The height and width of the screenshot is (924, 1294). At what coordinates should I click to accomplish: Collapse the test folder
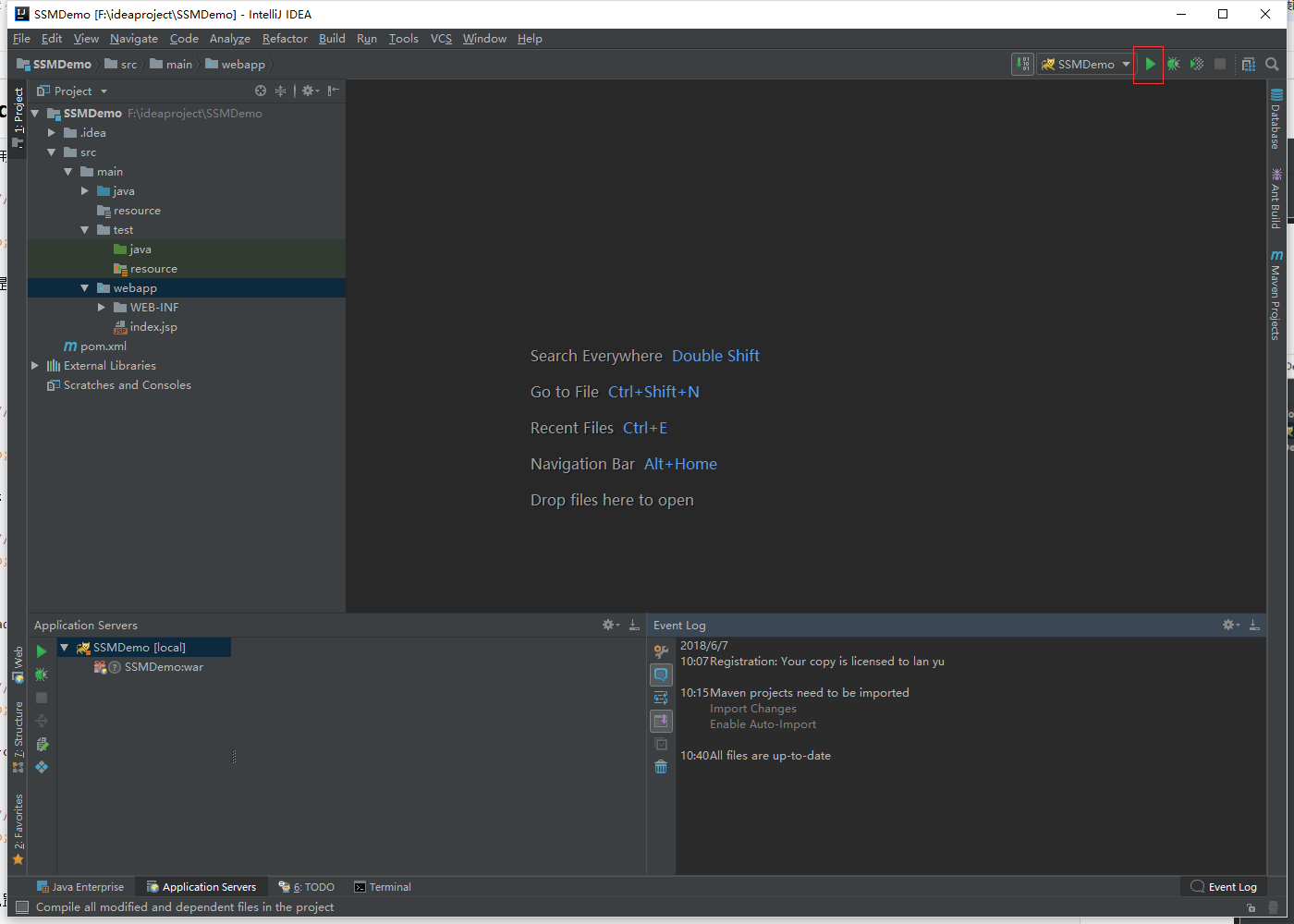click(85, 229)
